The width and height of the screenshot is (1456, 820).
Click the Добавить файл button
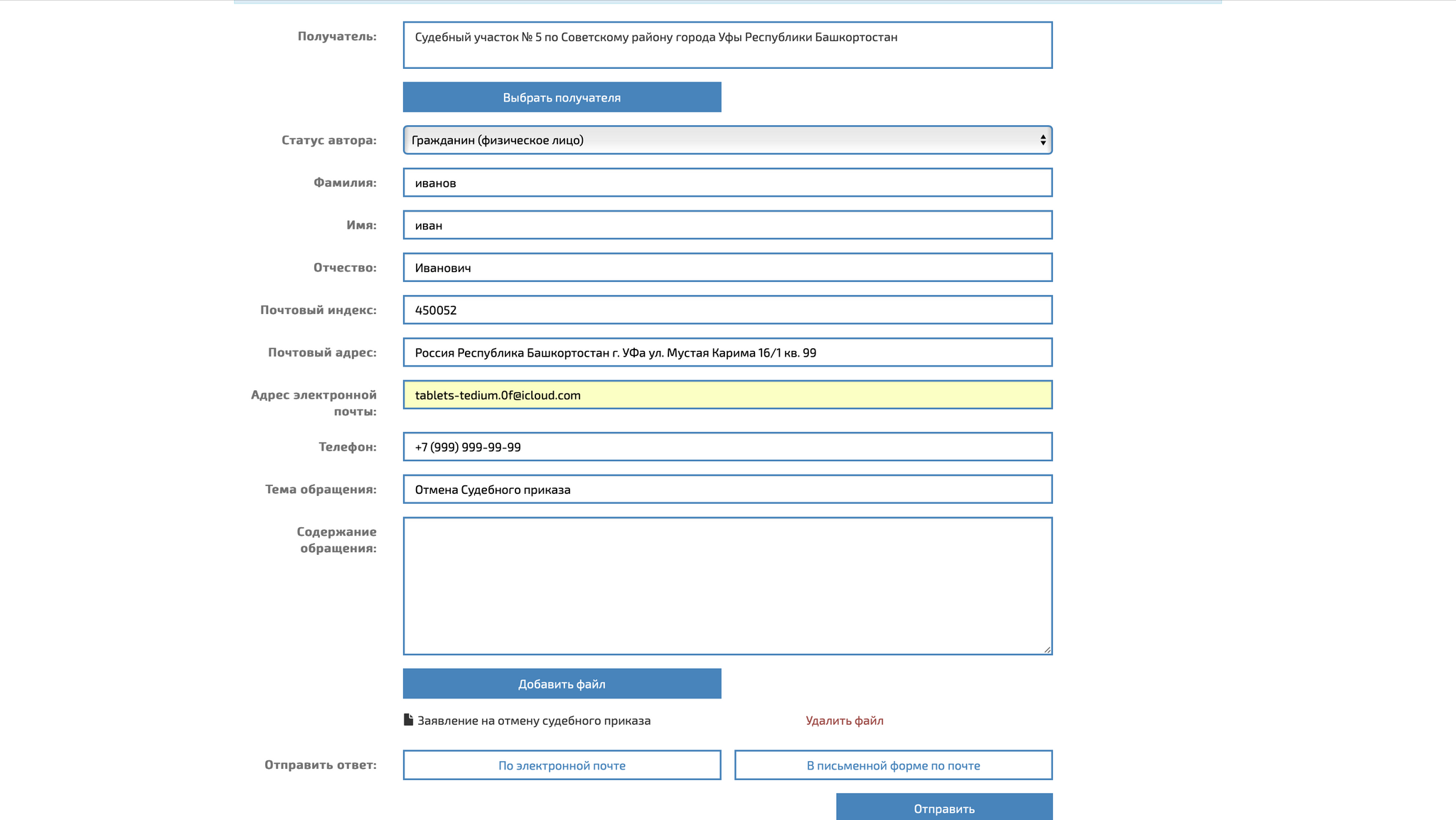pos(562,684)
